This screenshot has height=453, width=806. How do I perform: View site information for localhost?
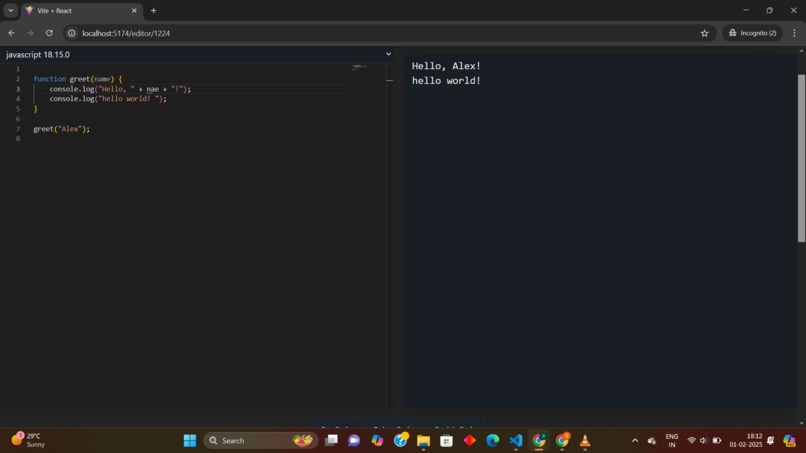pyautogui.click(x=72, y=33)
